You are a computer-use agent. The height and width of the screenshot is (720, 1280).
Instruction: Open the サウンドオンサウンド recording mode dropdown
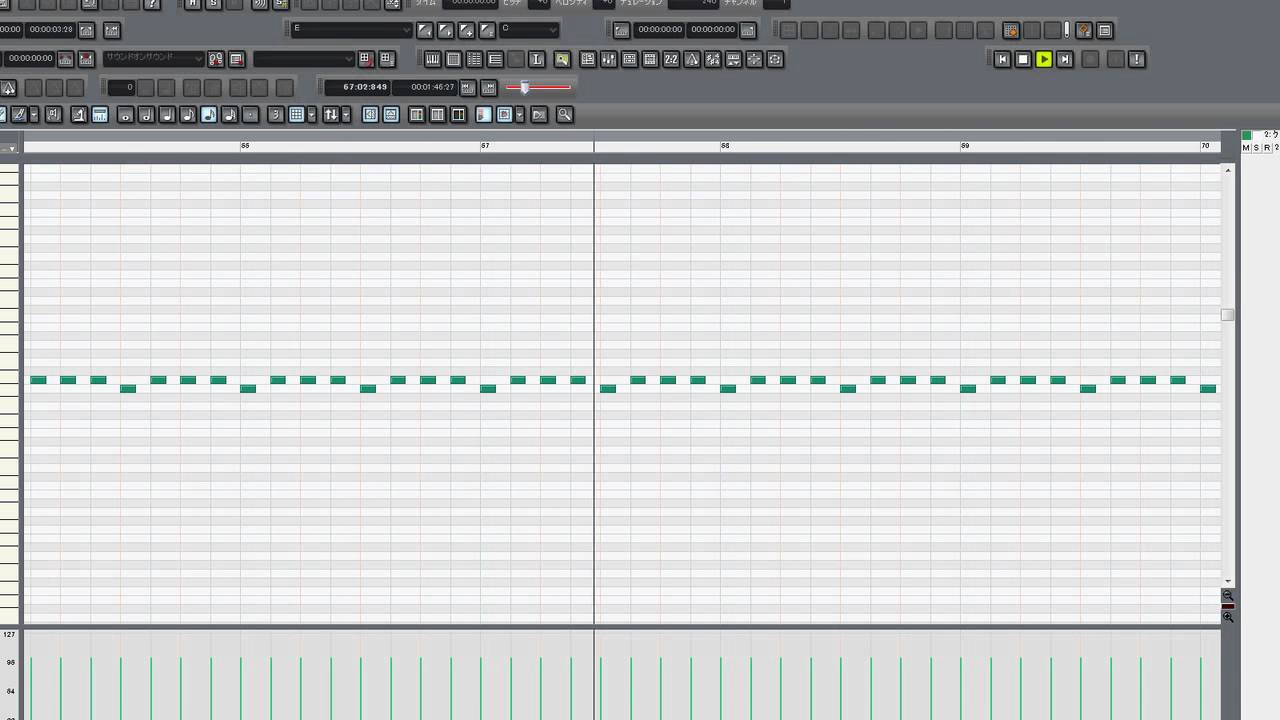[x=153, y=59]
